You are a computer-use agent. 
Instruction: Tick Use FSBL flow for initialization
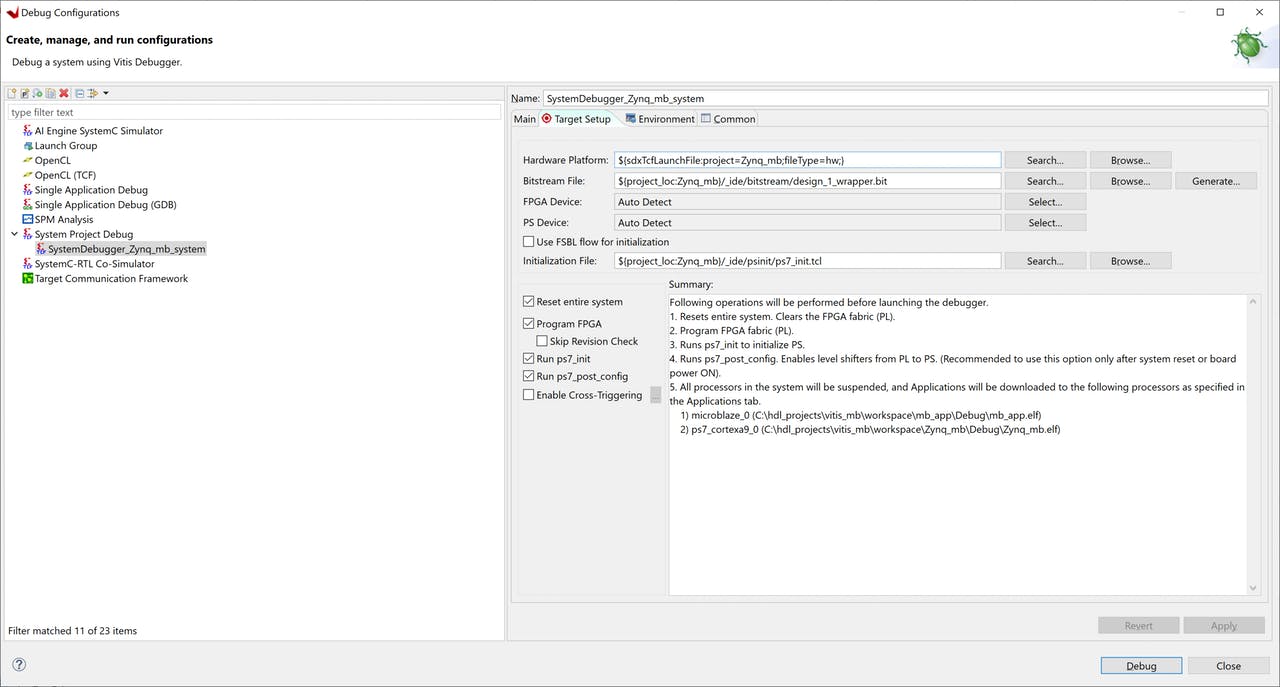pos(529,242)
